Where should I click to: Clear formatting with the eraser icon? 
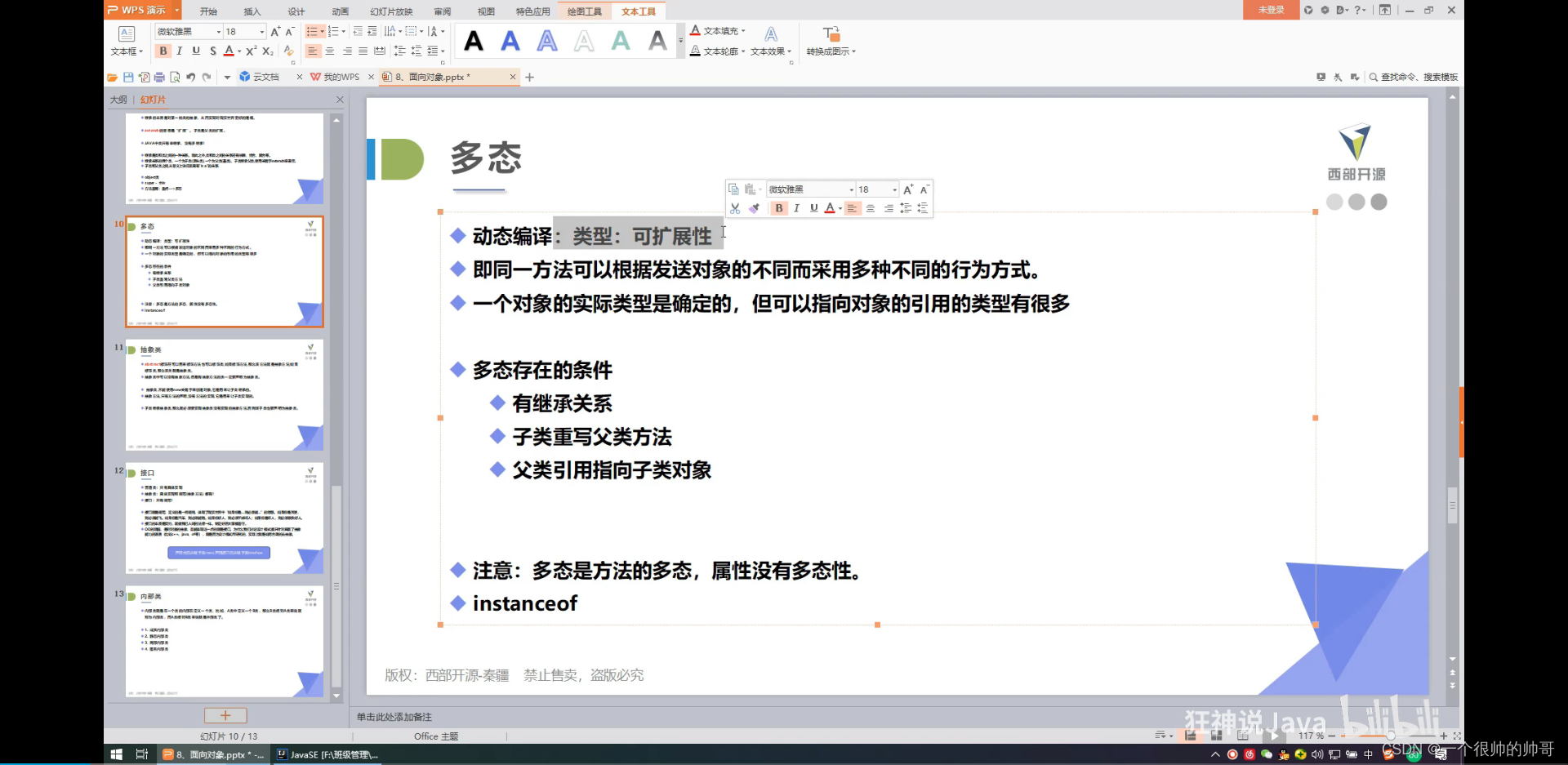288,51
